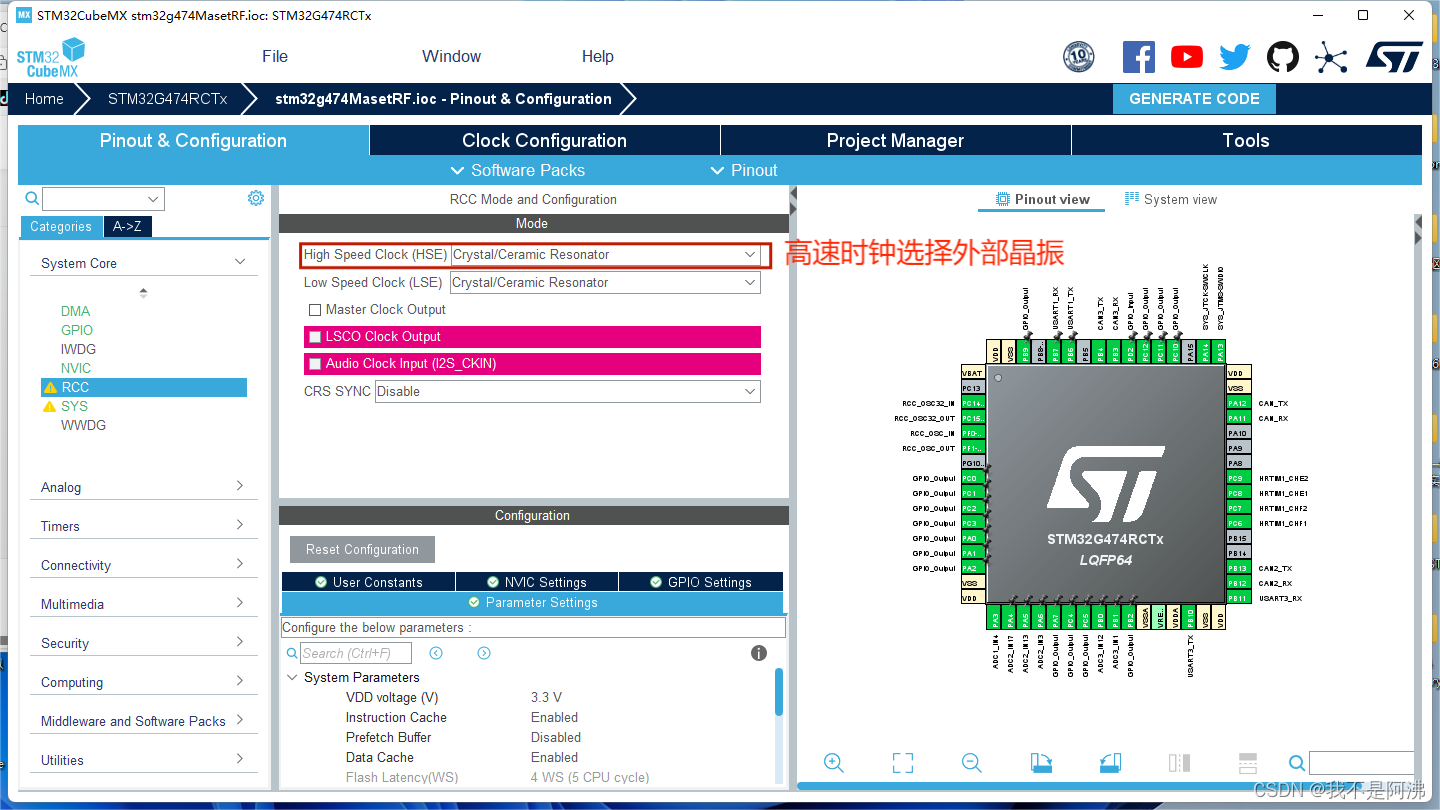
Task: Zoom out of the pinout view
Action: [x=971, y=762]
